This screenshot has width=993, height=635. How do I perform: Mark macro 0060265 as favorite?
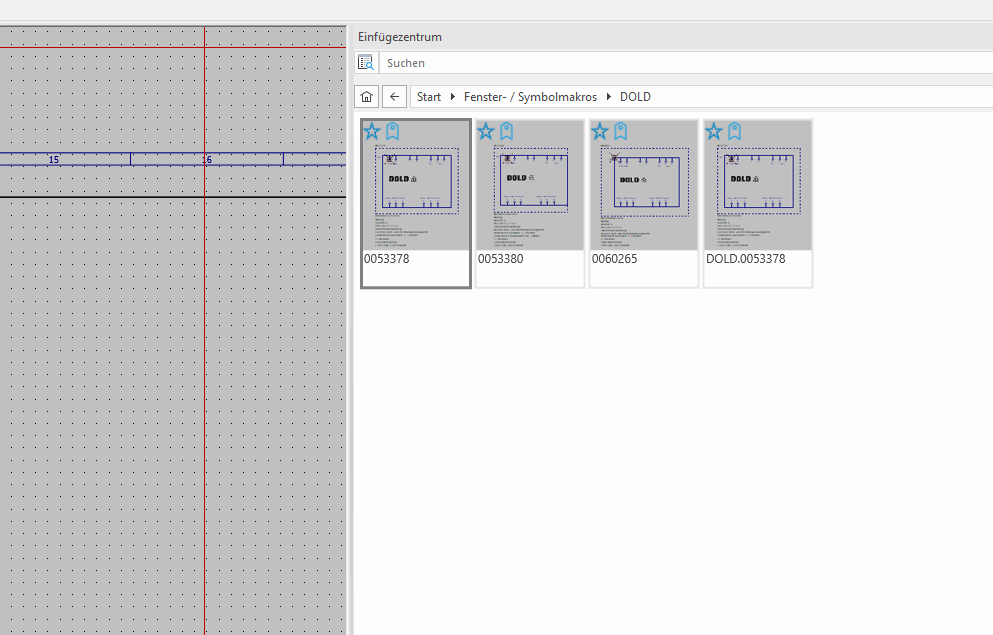click(x=600, y=132)
